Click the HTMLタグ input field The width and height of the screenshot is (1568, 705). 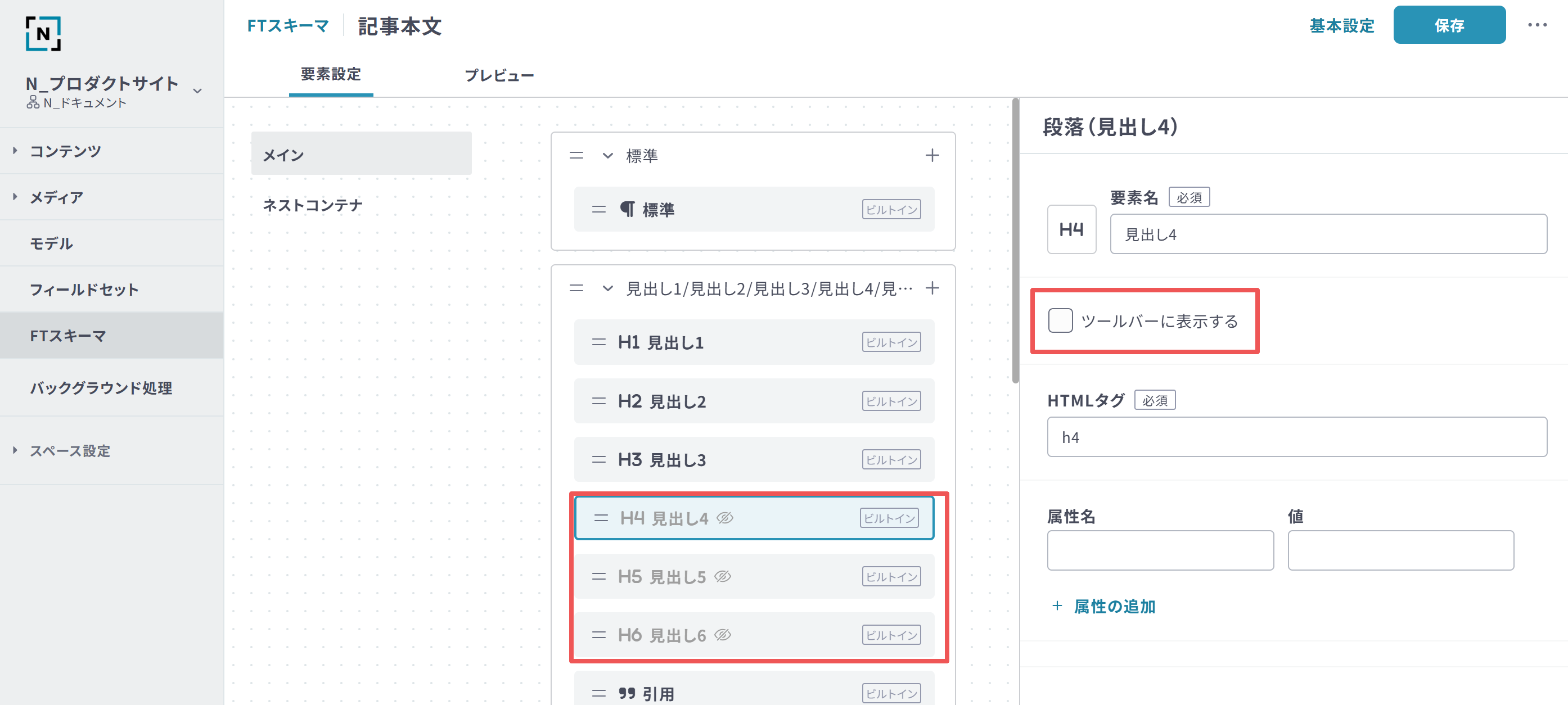tap(1296, 437)
